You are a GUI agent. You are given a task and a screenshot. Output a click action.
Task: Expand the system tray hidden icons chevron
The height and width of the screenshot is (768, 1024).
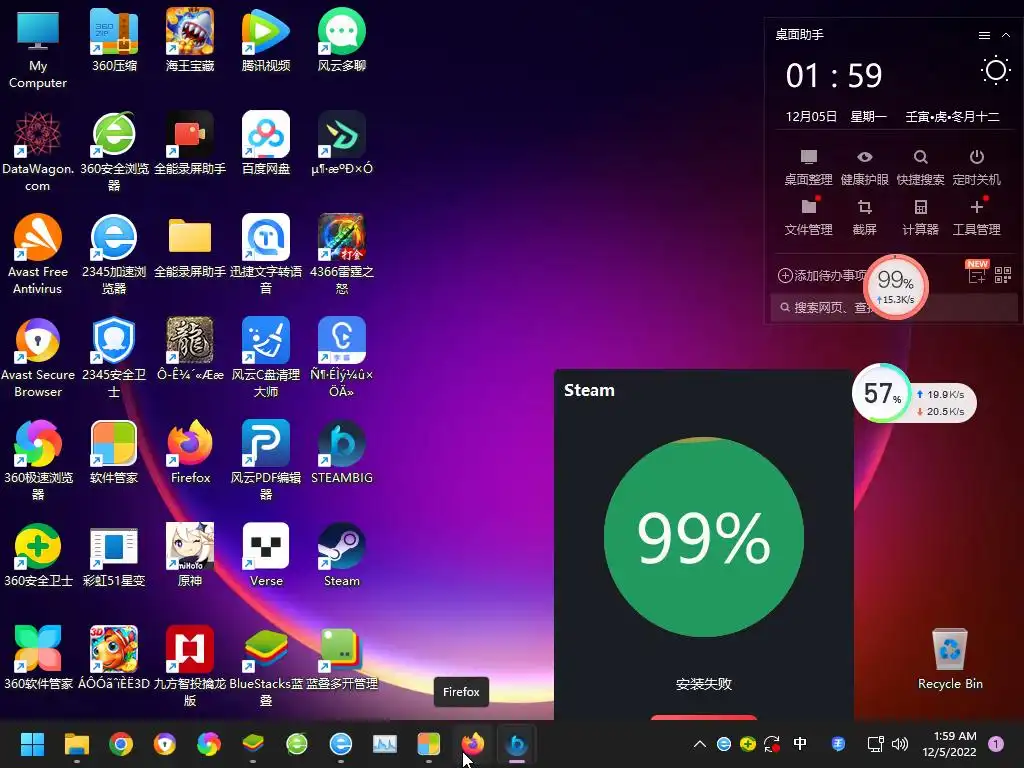pos(699,744)
